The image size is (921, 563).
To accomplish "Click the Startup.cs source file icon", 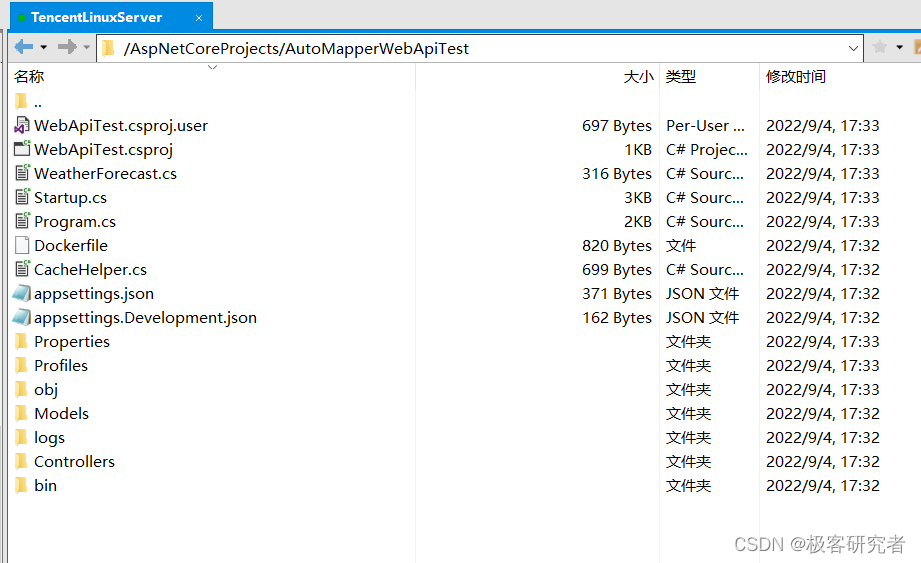I will click(x=22, y=198).
